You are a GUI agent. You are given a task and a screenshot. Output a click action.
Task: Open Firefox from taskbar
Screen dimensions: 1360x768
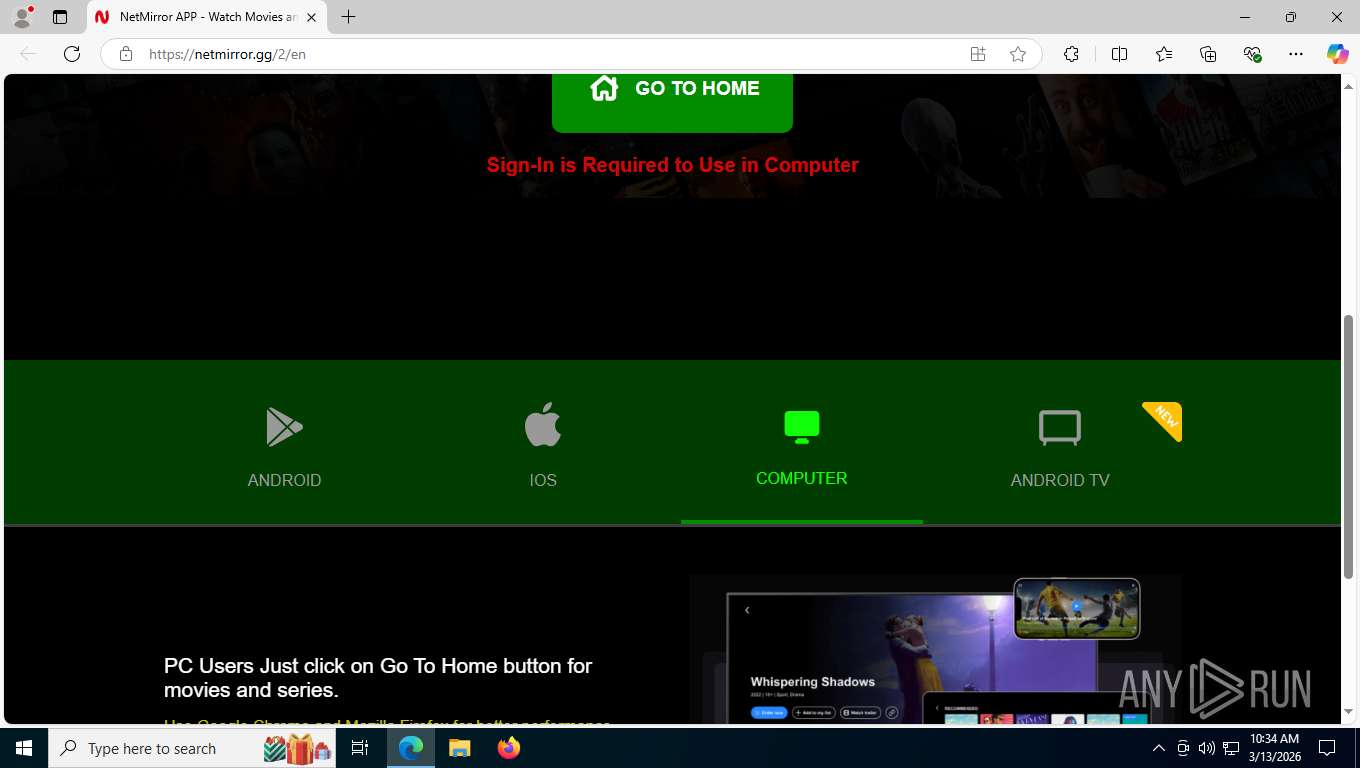pos(509,748)
